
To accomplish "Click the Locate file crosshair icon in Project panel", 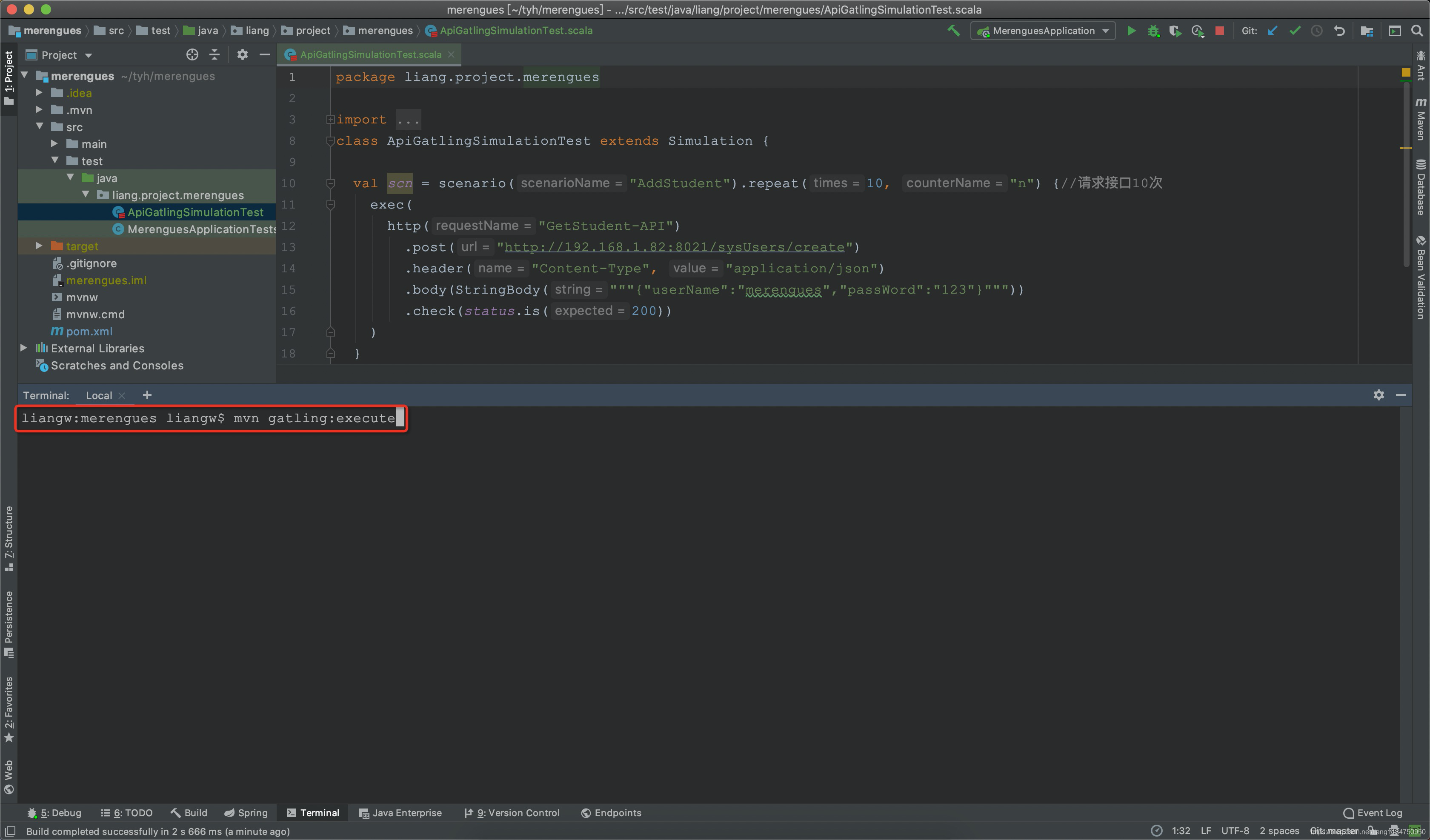I will click(x=192, y=54).
